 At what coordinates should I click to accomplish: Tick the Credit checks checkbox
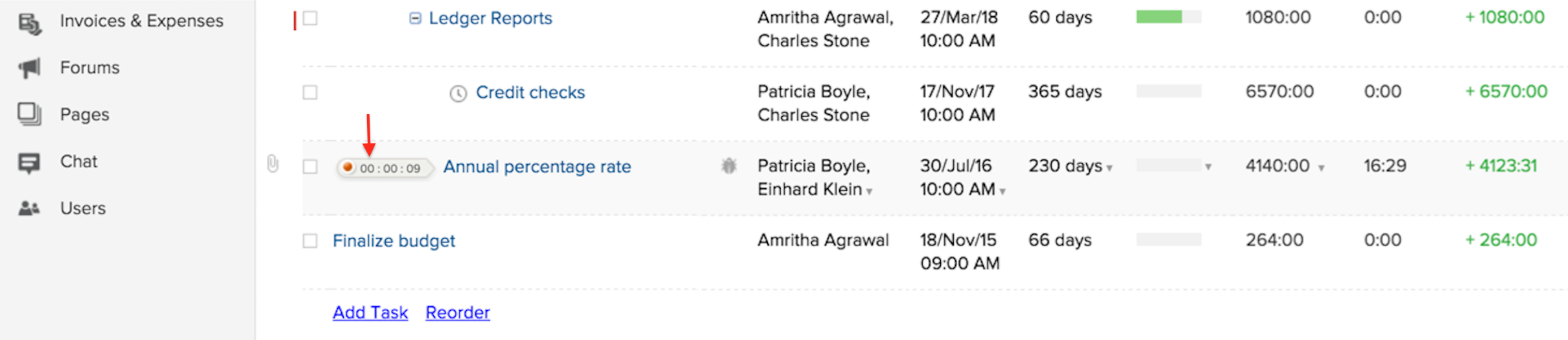tap(311, 93)
